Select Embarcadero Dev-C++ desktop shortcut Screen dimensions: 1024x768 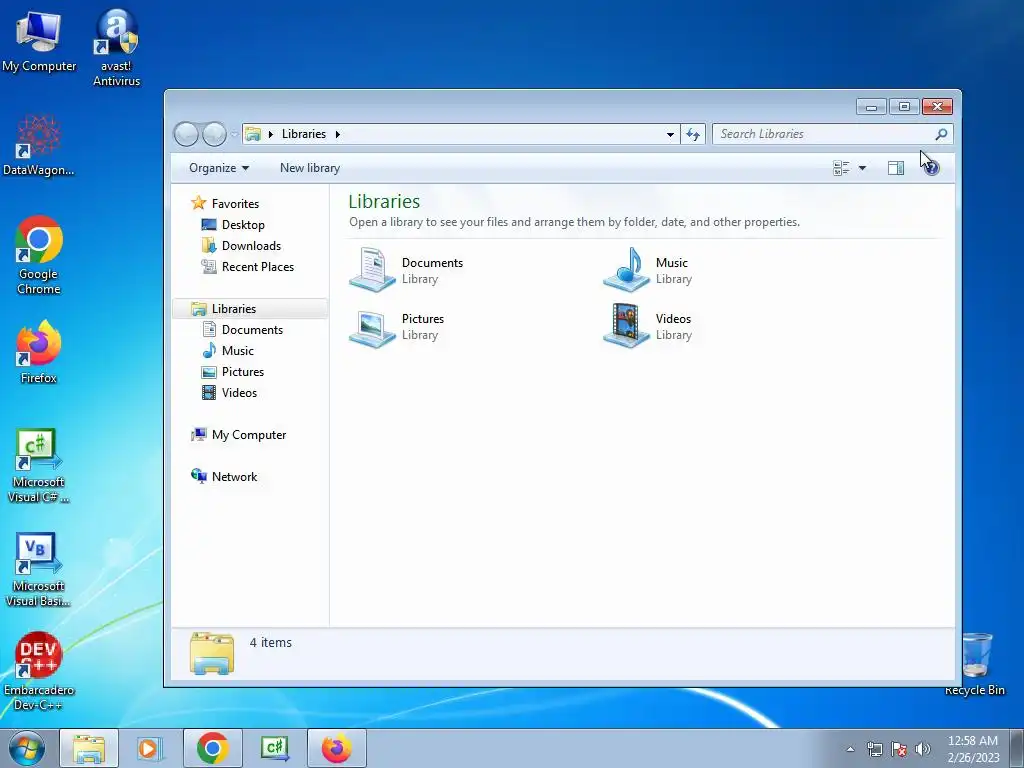pos(39,671)
